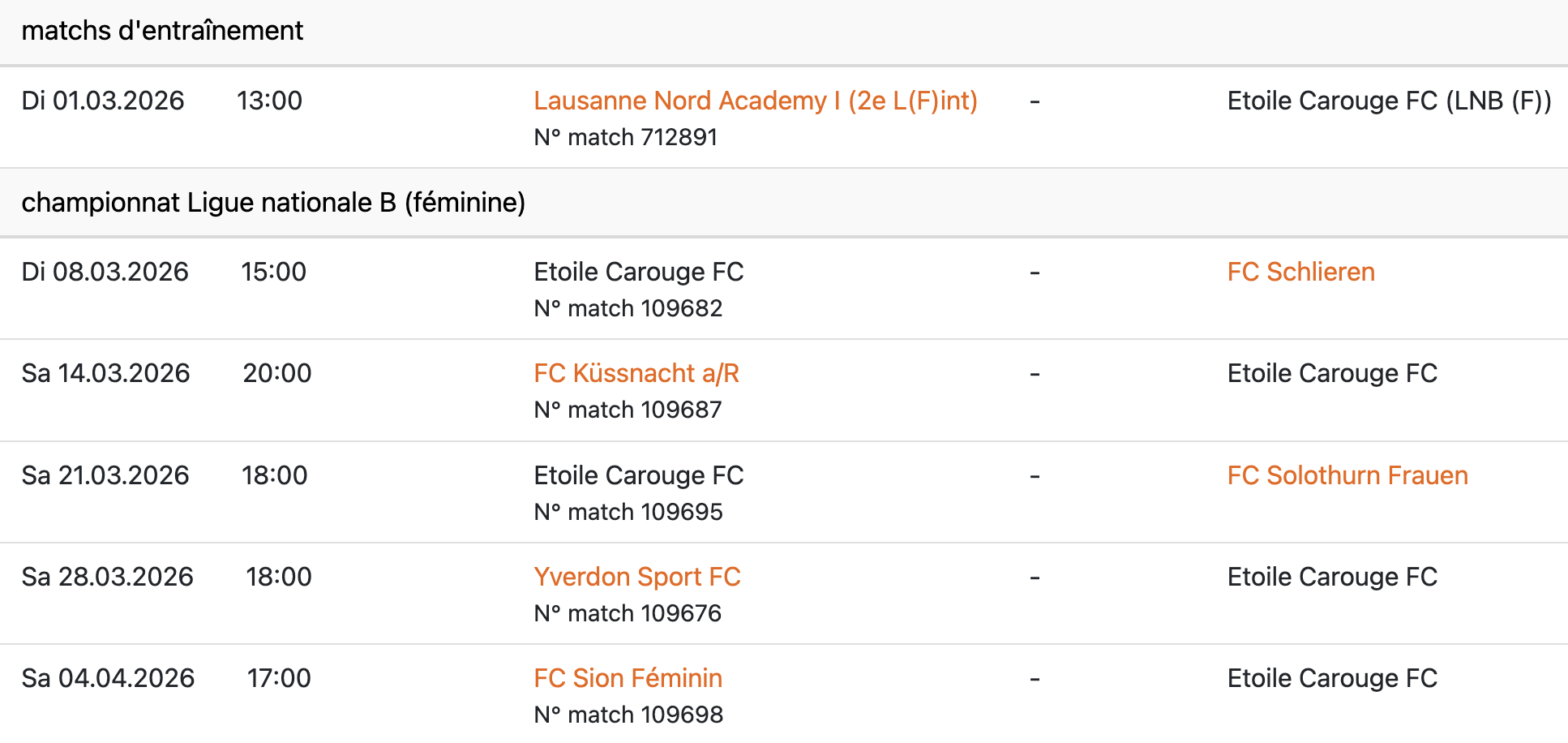Open the FC Sion Féminin link

(x=628, y=678)
